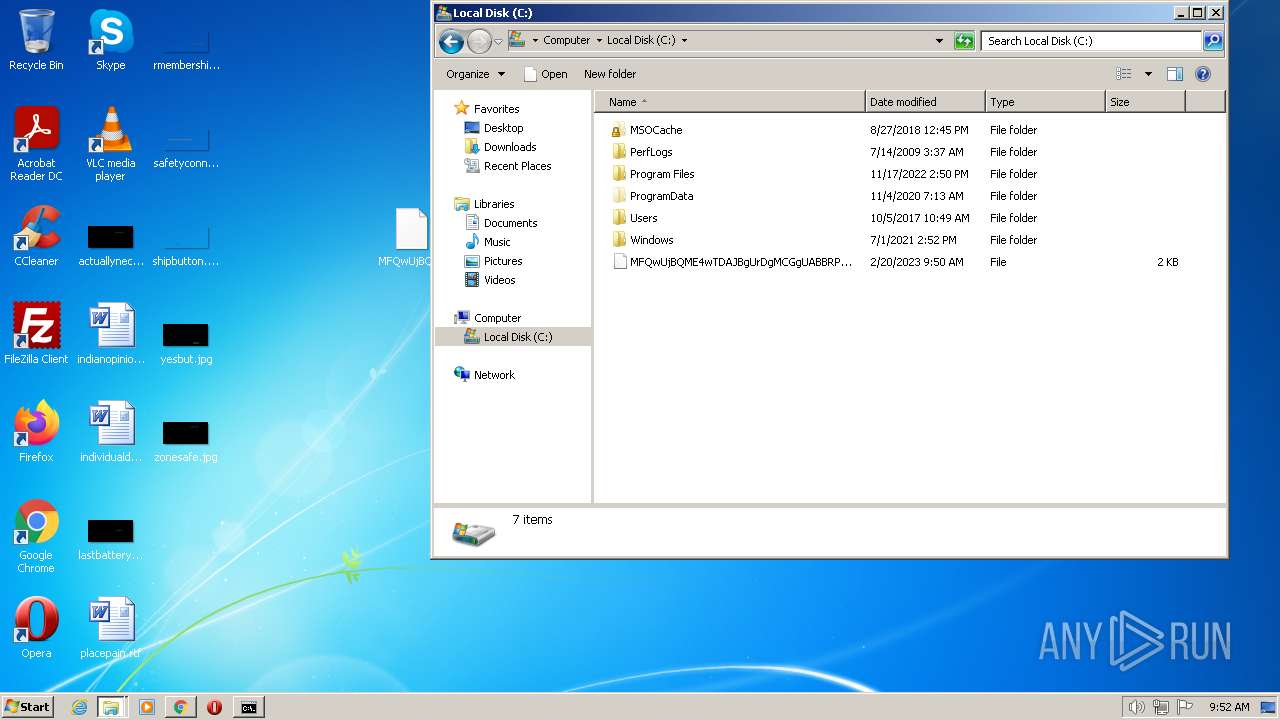Image resolution: width=1280 pixels, height=720 pixels.
Task: Select Network in navigation pane
Action: [x=484, y=375]
